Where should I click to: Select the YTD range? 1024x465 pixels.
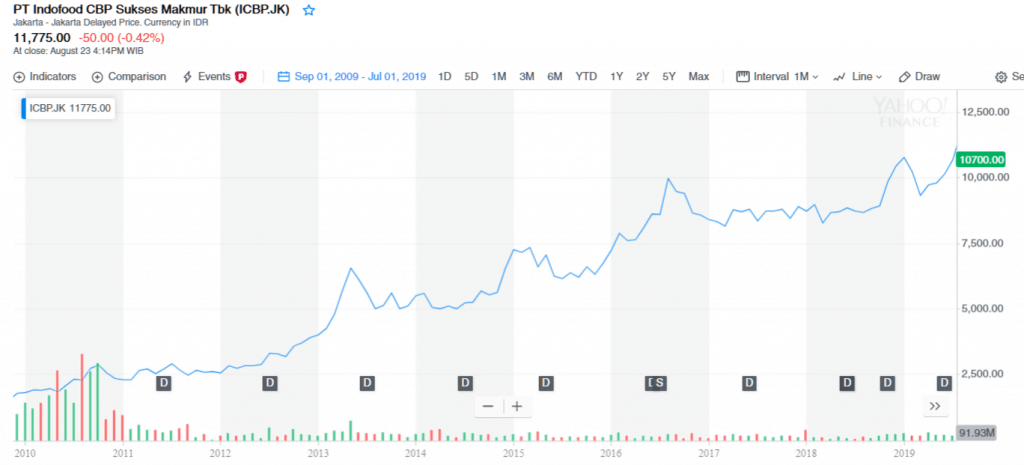[x=586, y=76]
